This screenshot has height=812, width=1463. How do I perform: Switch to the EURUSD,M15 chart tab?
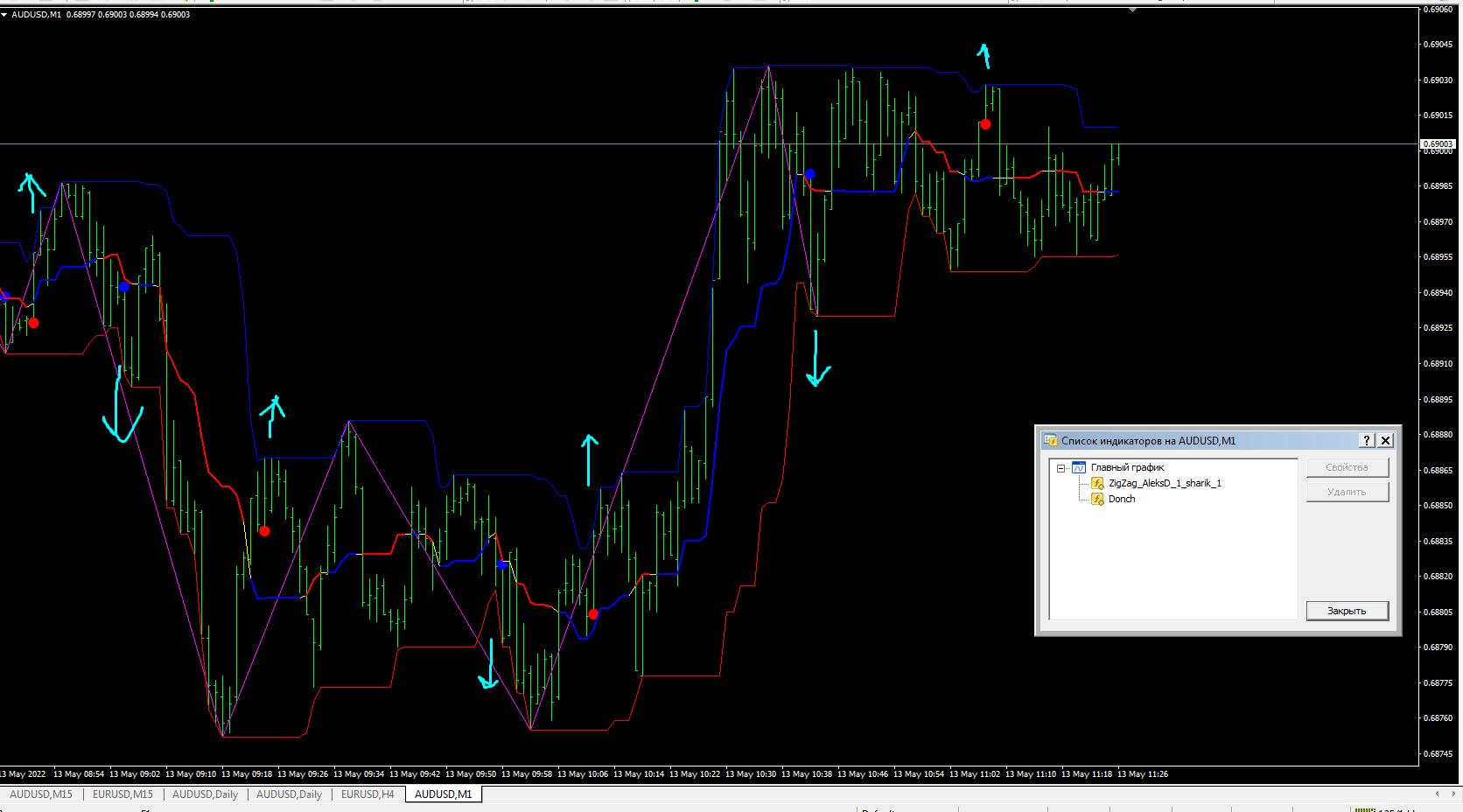coord(122,794)
